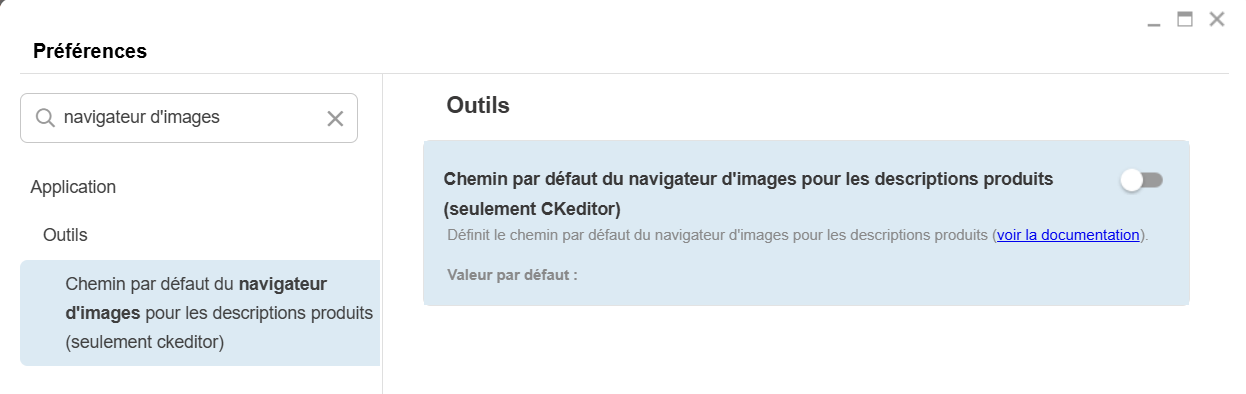This screenshot has height=394, width=1246.
Task: Click the Préférences window title
Action: [x=90, y=51]
